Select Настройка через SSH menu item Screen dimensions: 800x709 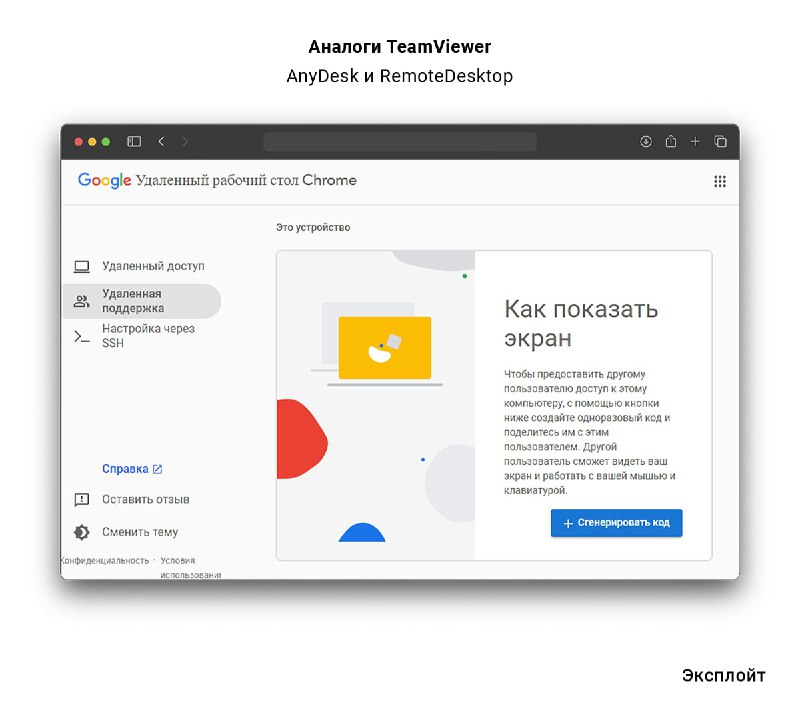[x=148, y=335]
